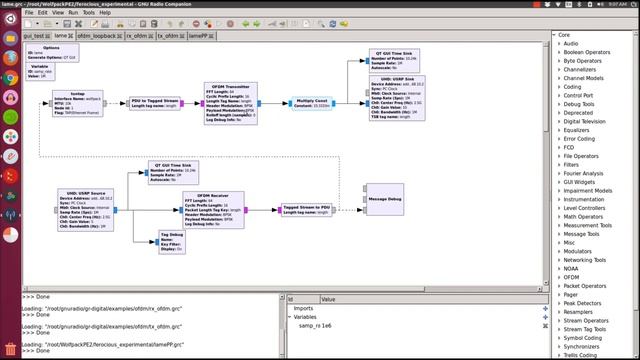640x360 pixels.
Task: Expand the Channel Models category
Action: pyautogui.click(x=560, y=78)
